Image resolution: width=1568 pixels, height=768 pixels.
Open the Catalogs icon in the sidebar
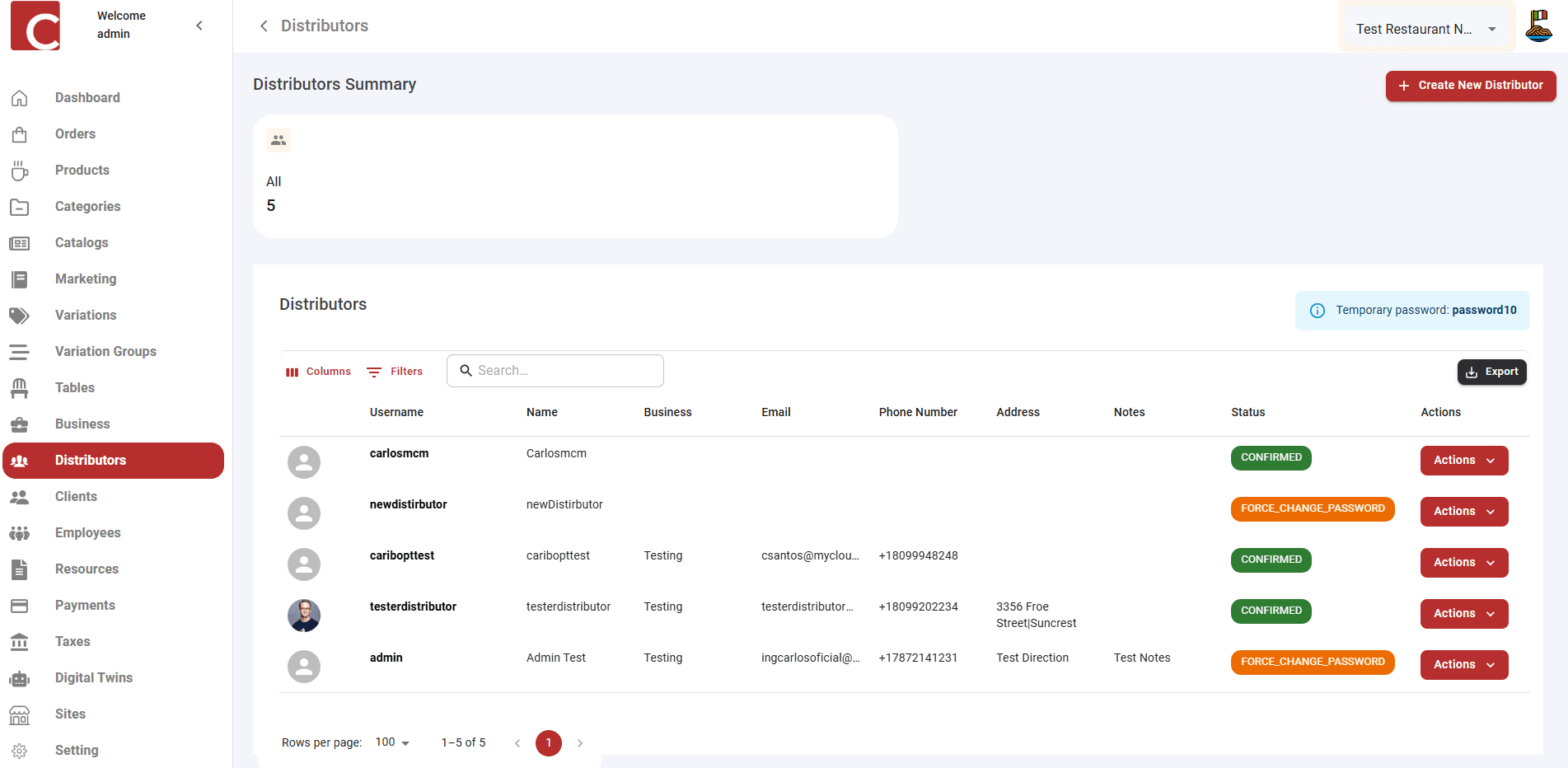(x=20, y=242)
